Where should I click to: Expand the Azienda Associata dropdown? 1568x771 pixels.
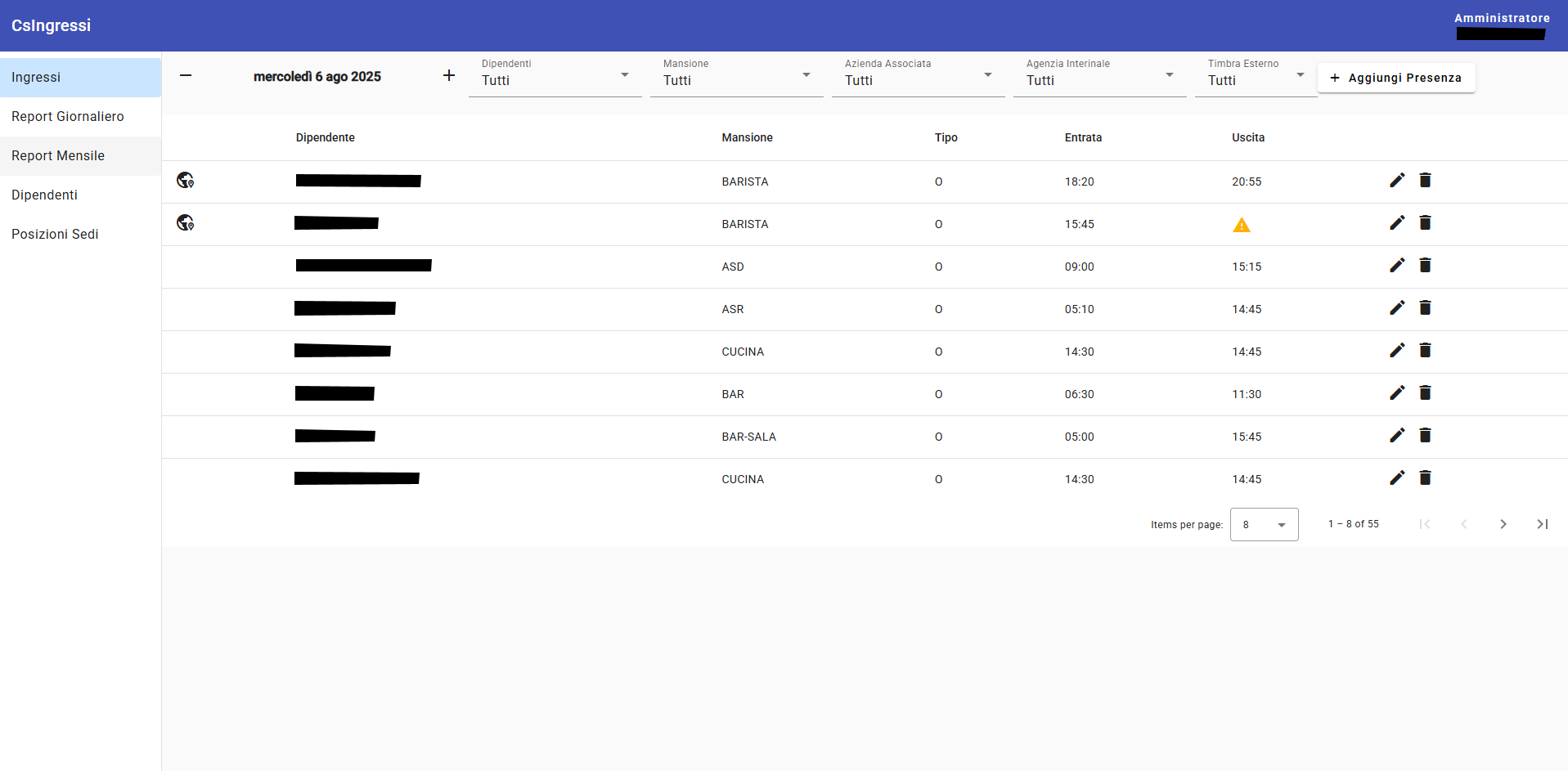919,75
